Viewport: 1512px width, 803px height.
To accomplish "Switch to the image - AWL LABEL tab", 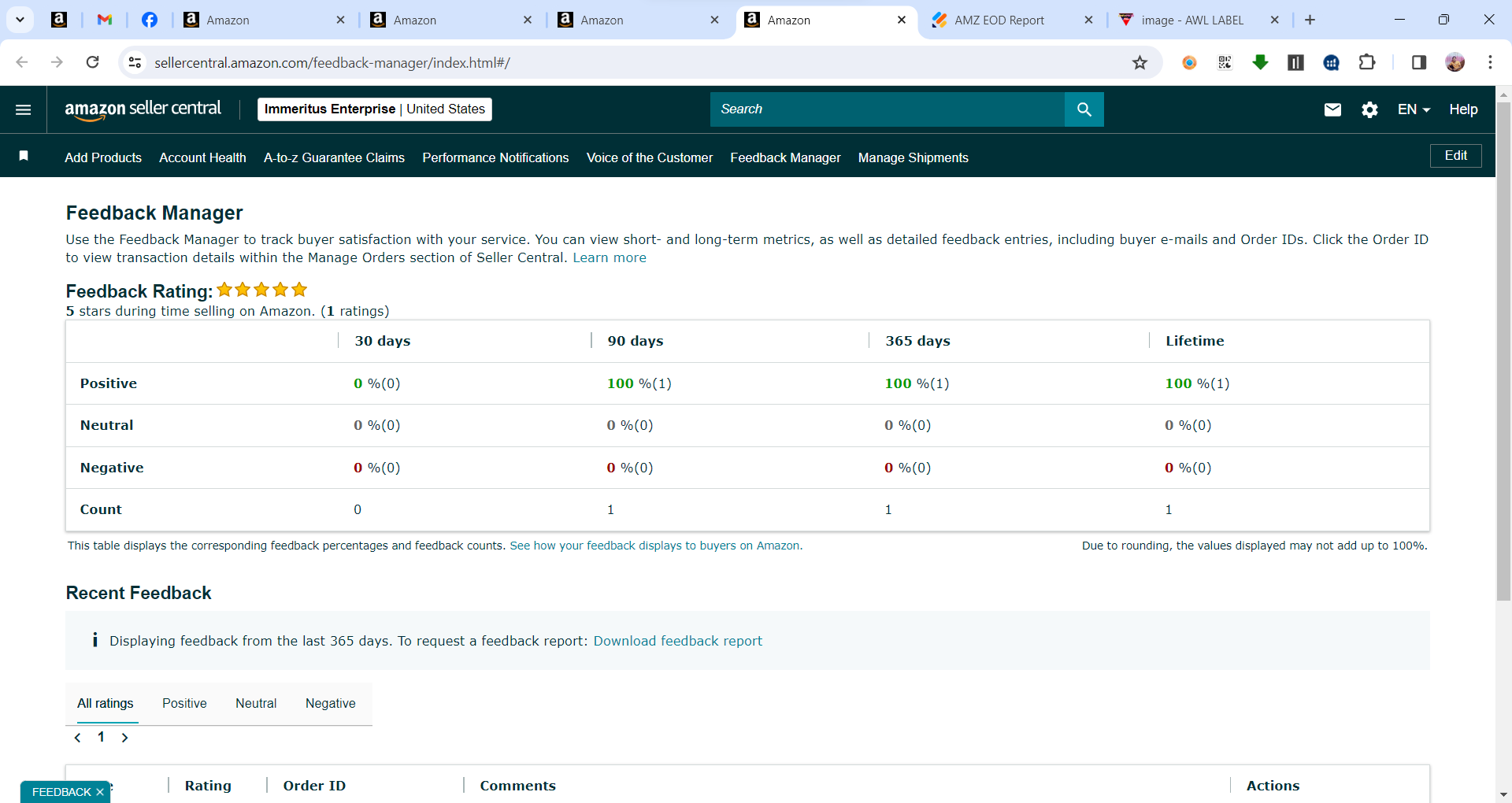I will [1192, 20].
